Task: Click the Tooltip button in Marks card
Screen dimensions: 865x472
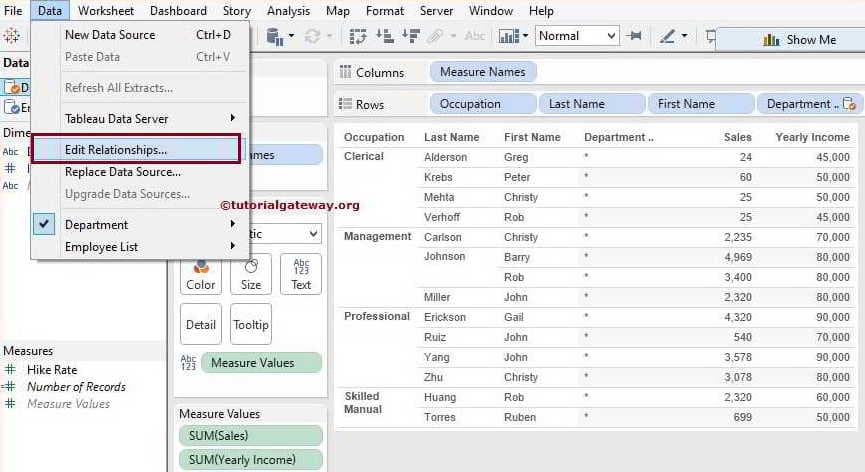Action: [x=251, y=324]
